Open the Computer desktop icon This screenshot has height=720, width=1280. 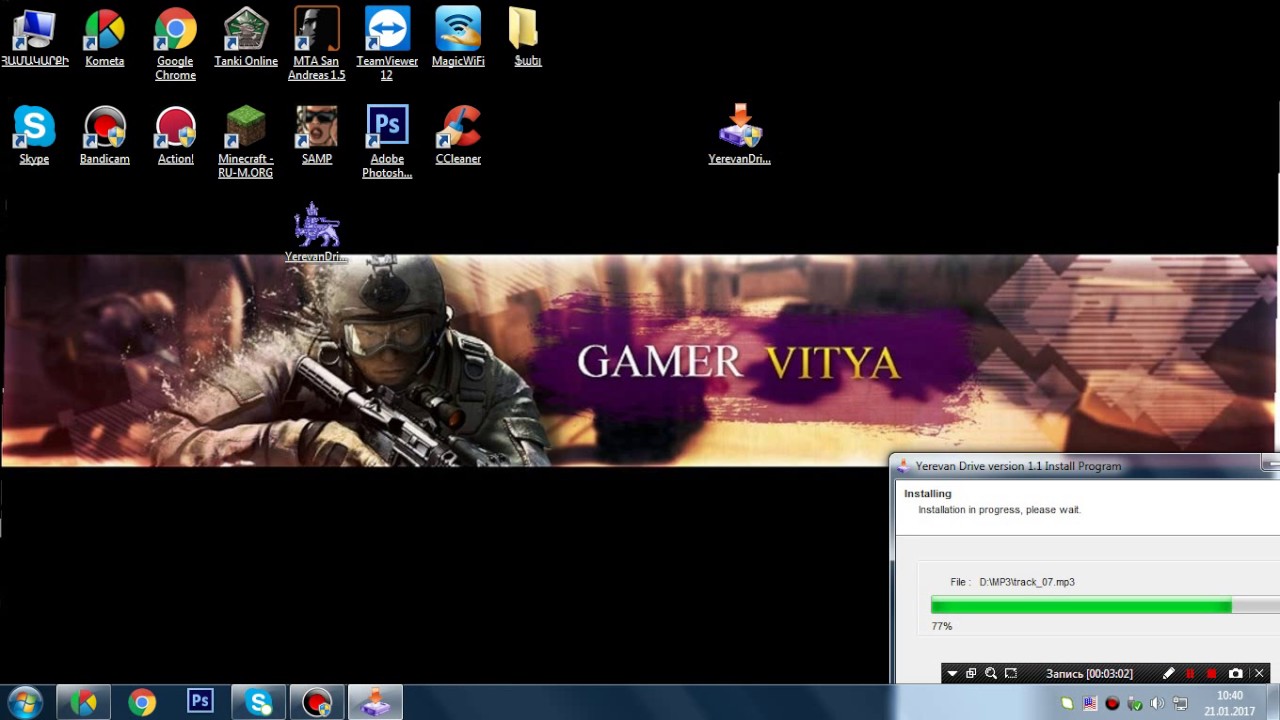click(34, 38)
